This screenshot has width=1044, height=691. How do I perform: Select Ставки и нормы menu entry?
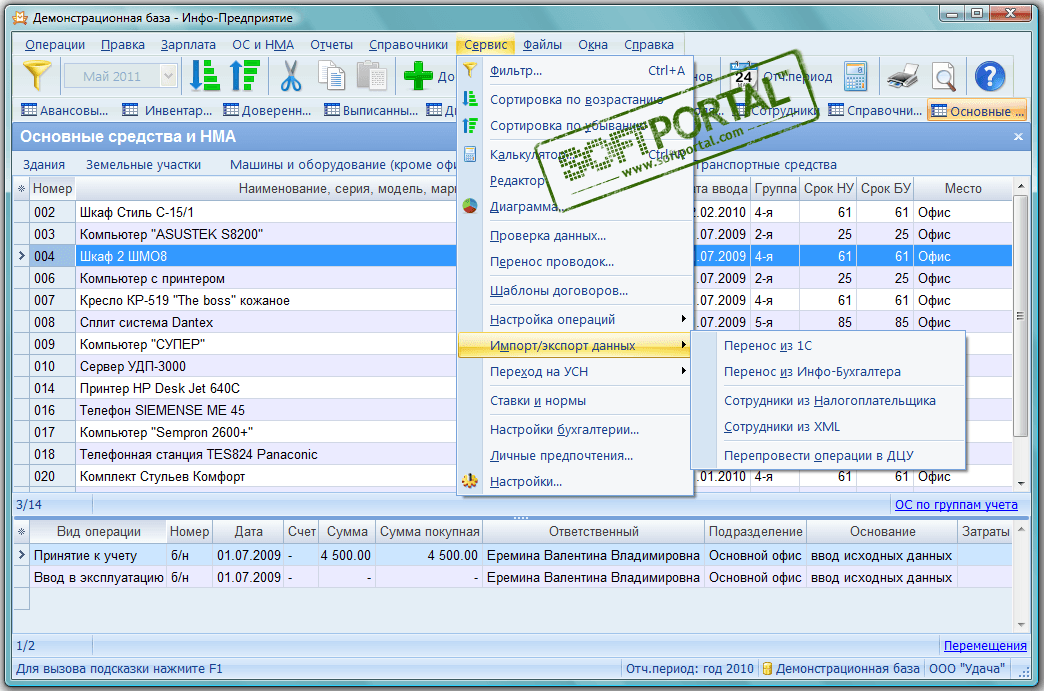tap(575, 401)
